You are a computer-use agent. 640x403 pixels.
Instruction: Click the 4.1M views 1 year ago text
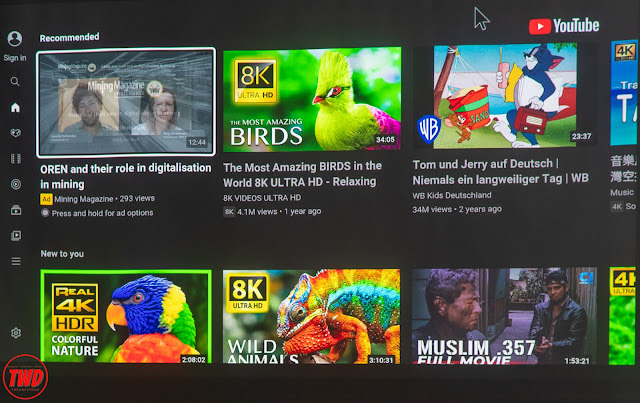279,212
